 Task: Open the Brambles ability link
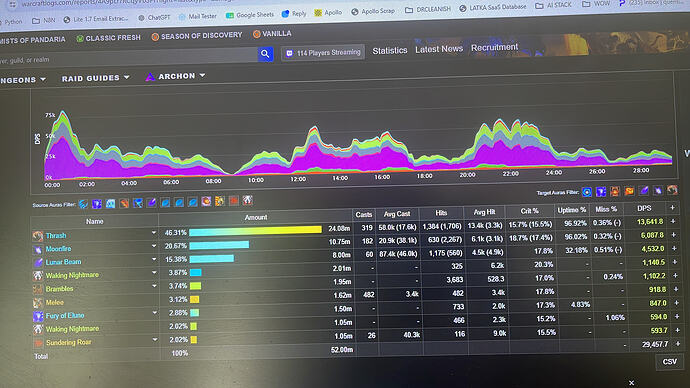(59, 289)
